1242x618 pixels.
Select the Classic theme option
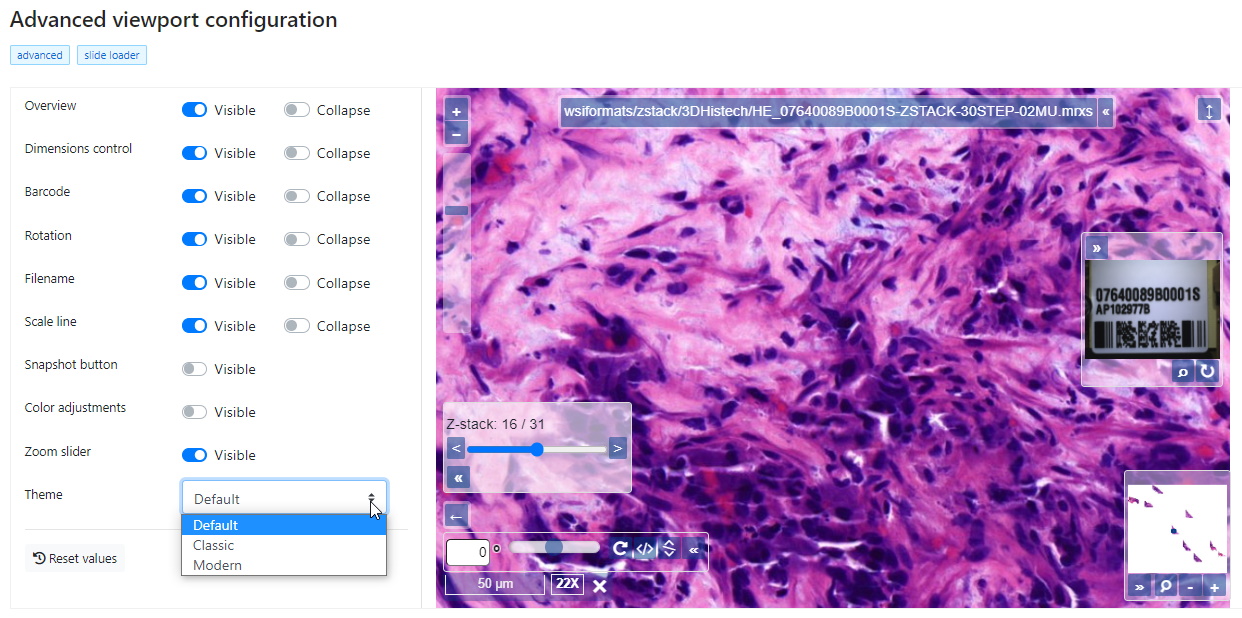tap(214, 545)
